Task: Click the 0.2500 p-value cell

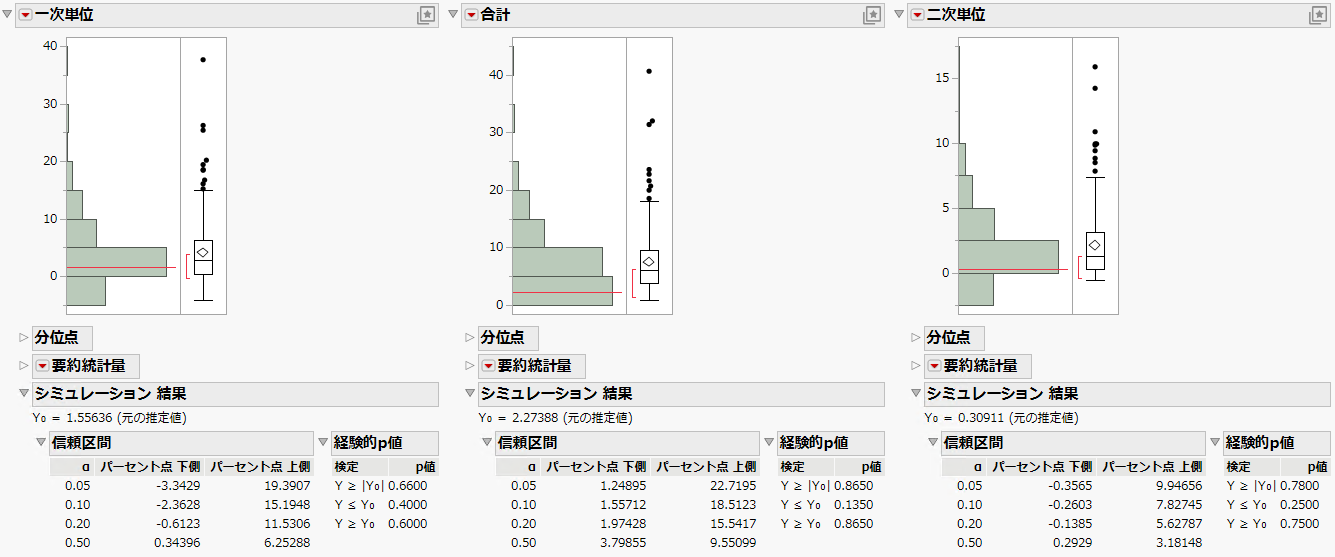Action: [1301, 504]
